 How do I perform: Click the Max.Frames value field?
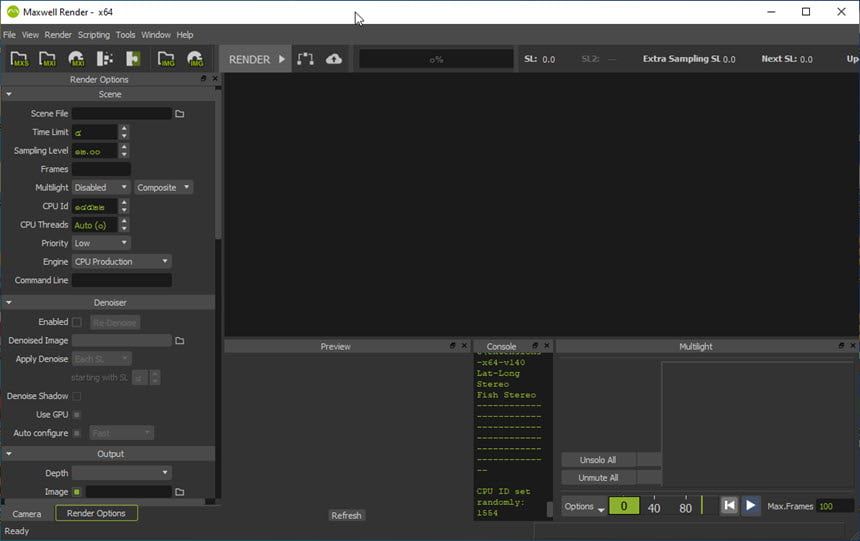coord(834,506)
